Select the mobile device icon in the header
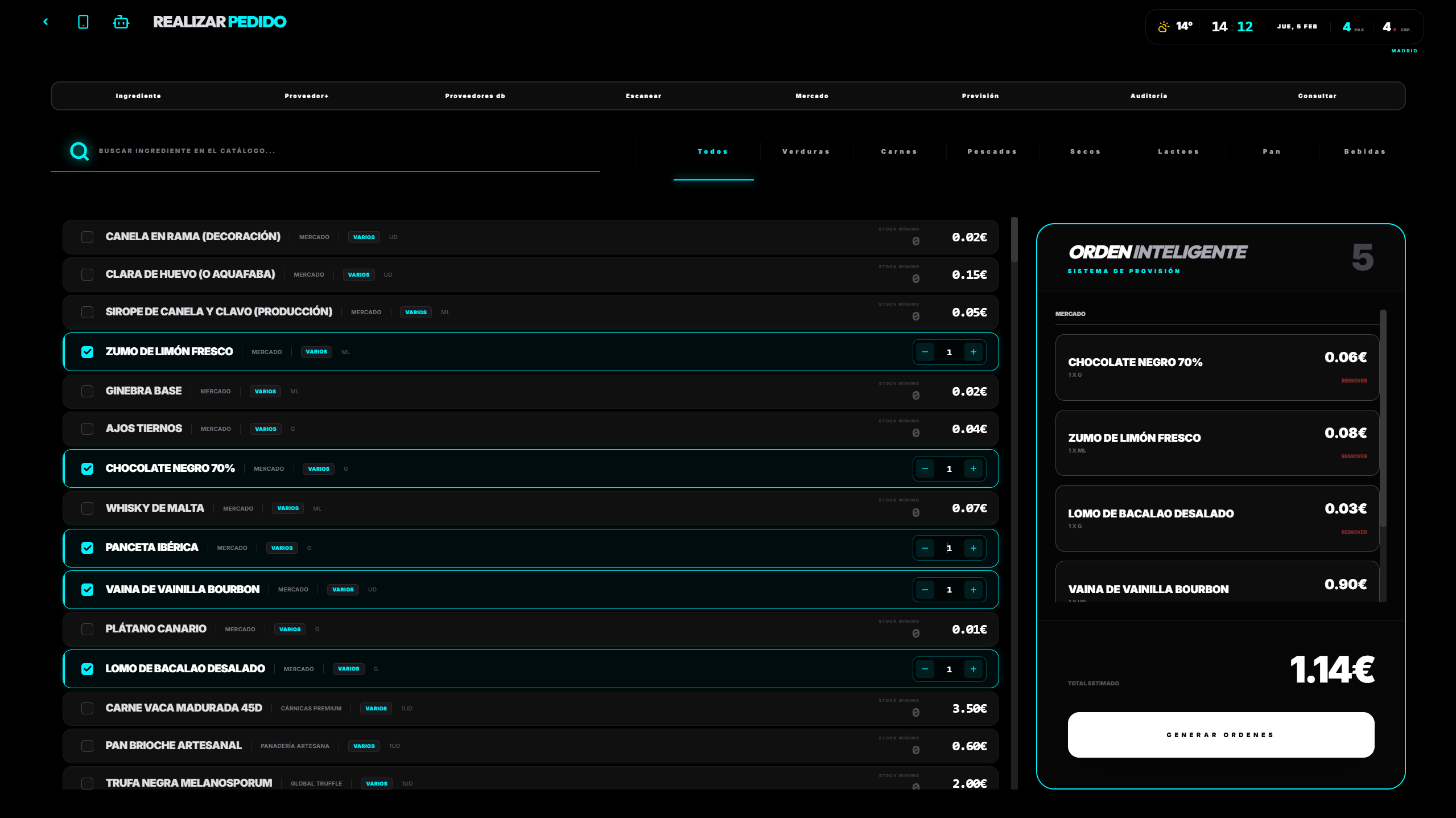 pos(83,21)
